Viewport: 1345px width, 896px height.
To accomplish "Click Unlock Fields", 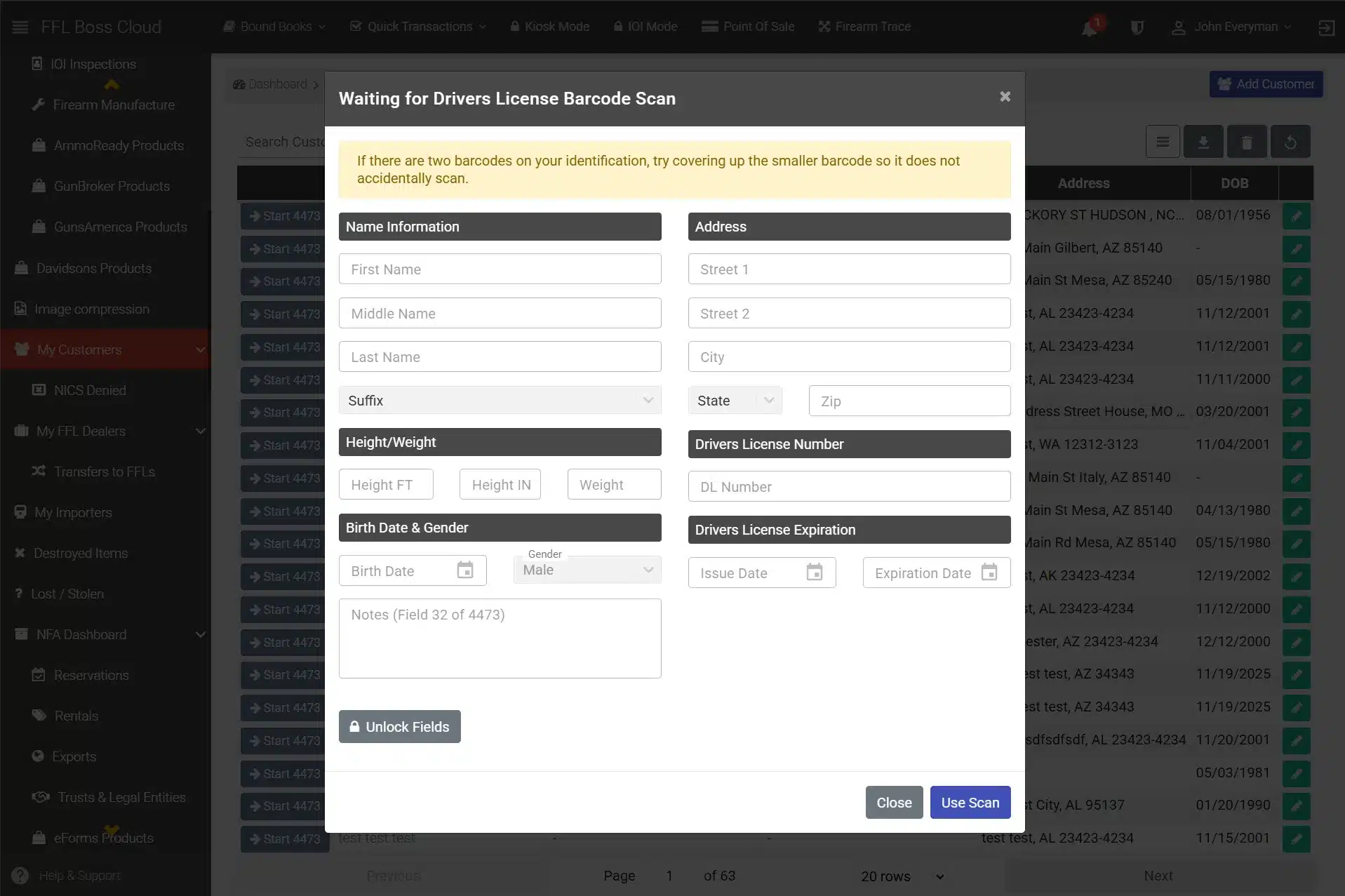I will coord(400,726).
